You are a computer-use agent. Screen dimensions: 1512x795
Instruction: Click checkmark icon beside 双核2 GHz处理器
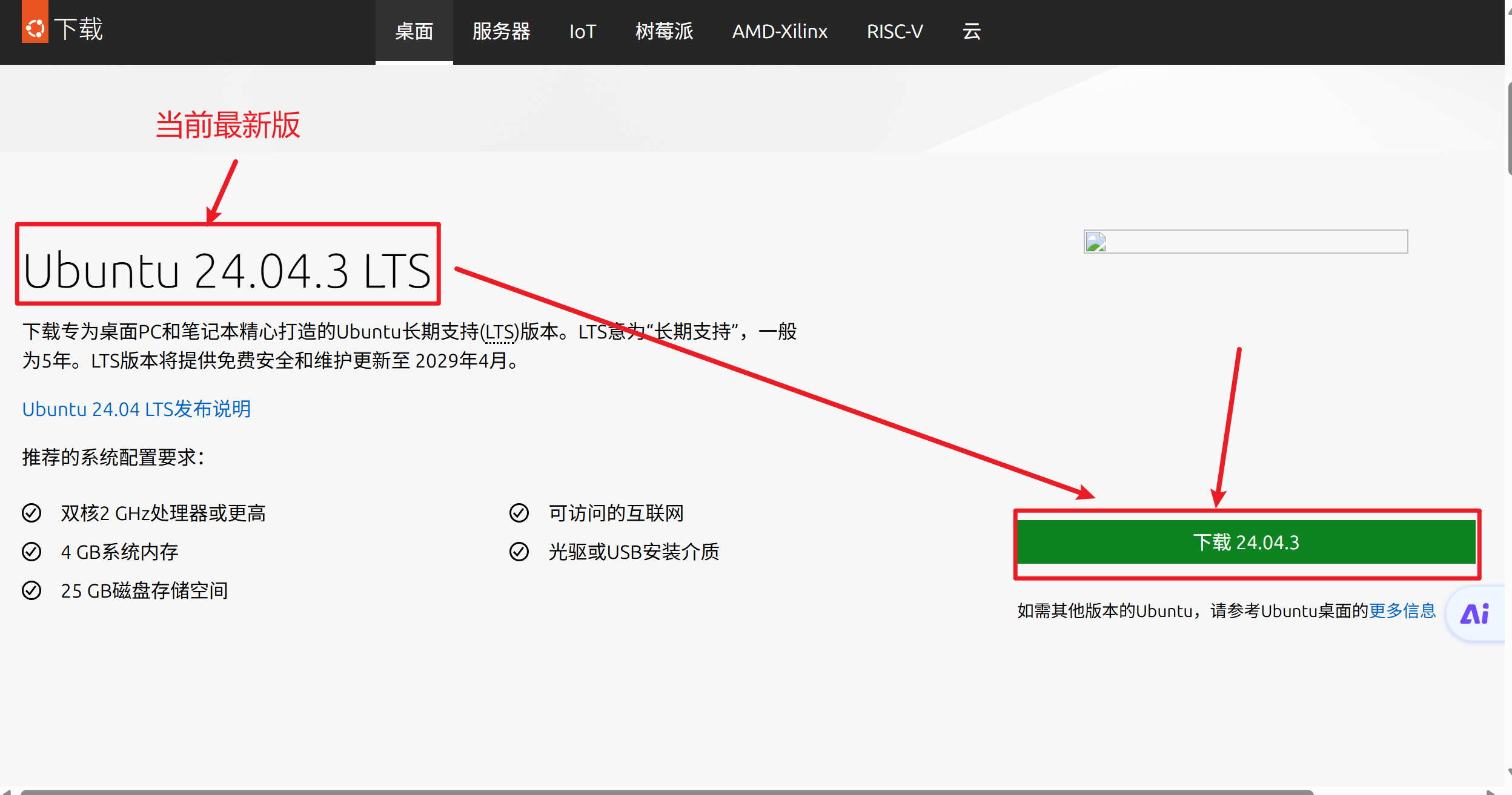coord(31,513)
